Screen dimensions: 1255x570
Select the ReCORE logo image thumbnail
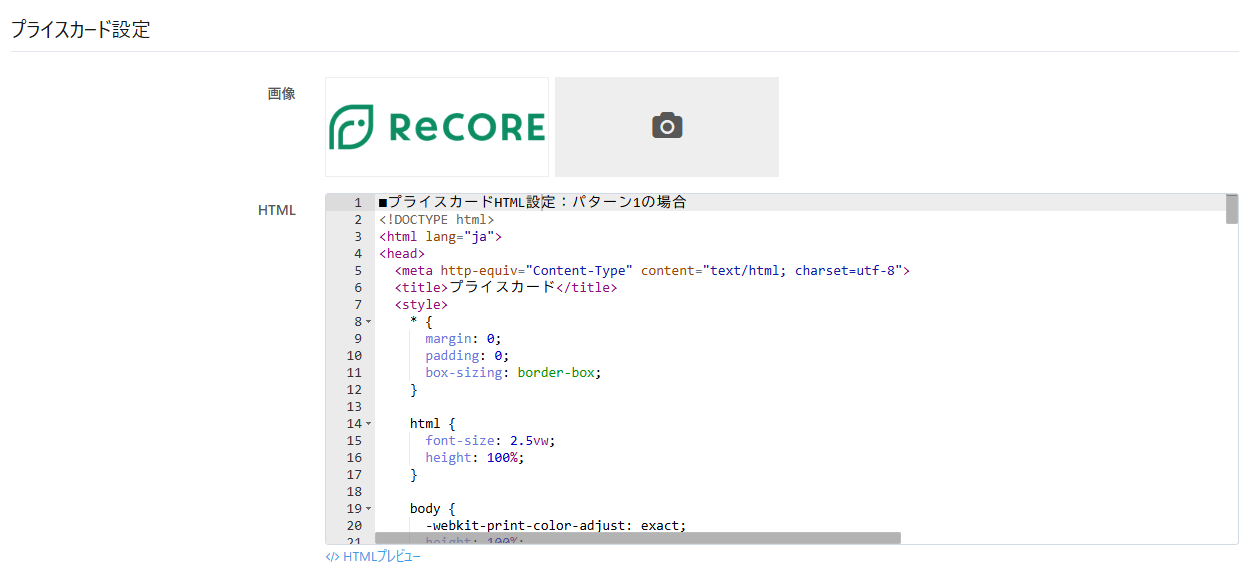(x=437, y=127)
